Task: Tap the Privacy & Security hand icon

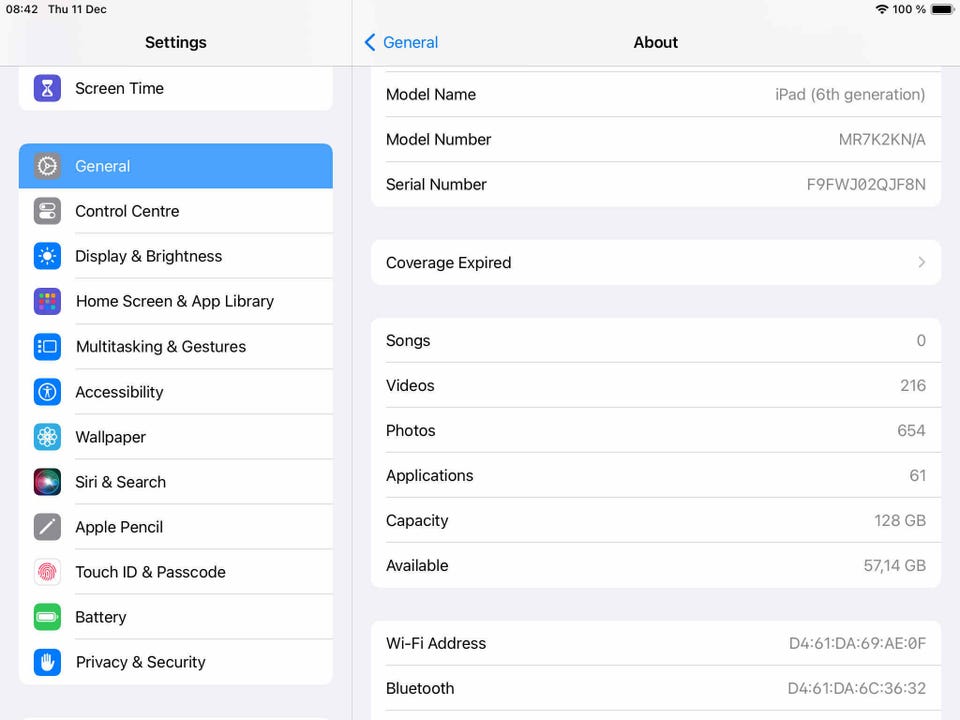Action: [x=47, y=662]
